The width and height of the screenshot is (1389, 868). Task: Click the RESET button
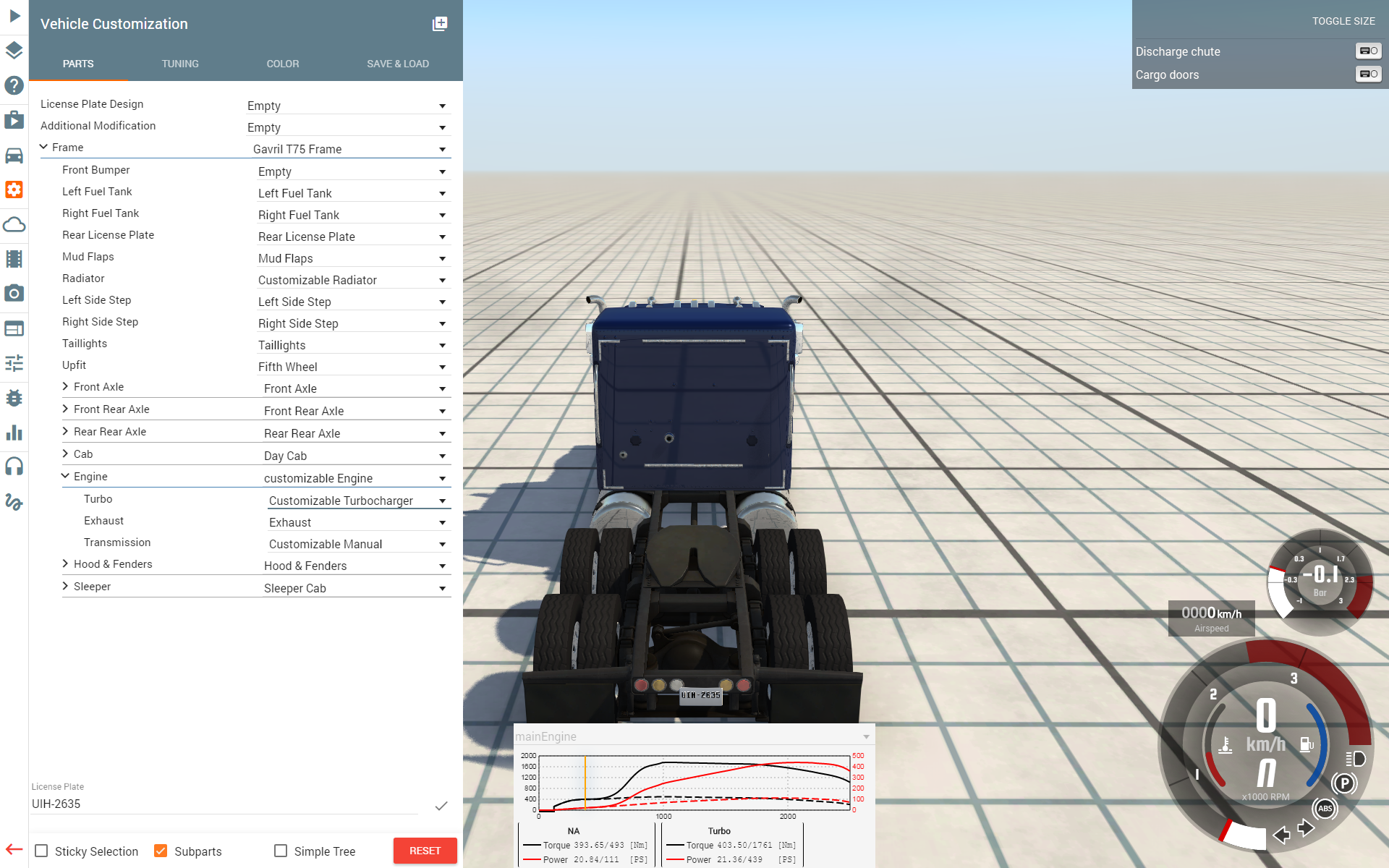(425, 851)
